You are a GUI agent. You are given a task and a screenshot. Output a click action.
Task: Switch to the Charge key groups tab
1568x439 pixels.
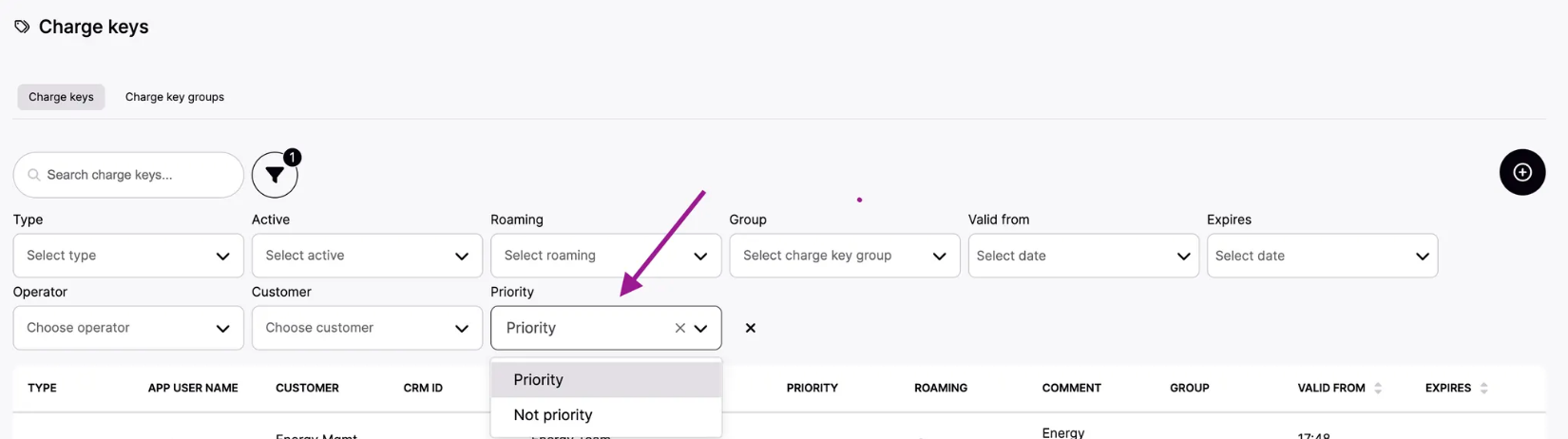[x=175, y=97]
